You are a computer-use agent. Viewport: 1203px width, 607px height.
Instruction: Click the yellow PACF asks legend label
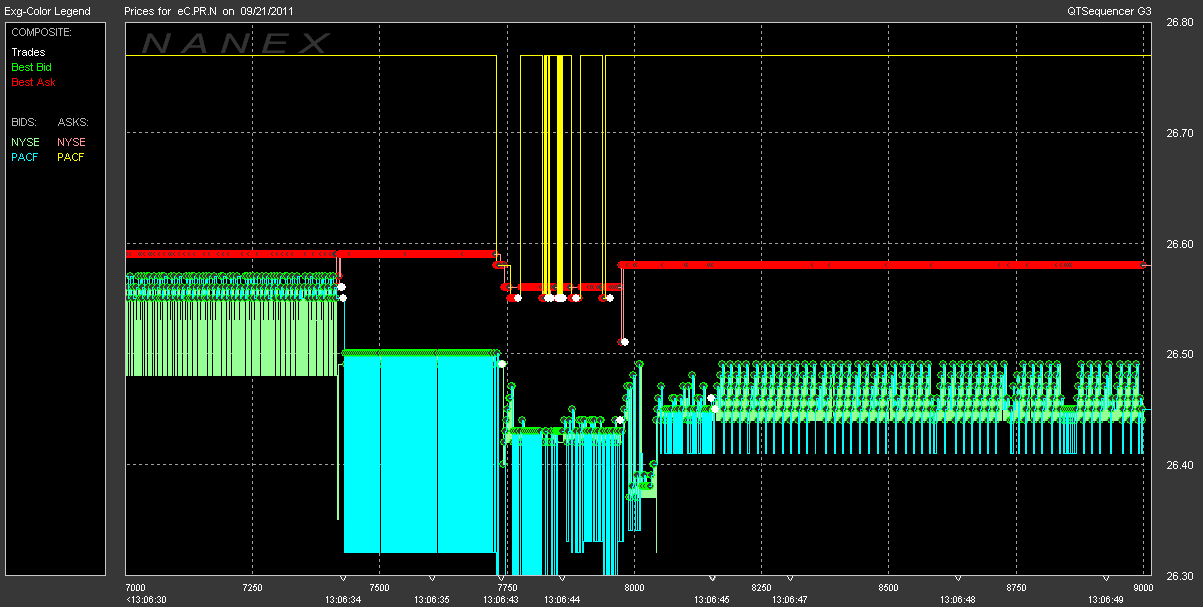(x=71, y=157)
